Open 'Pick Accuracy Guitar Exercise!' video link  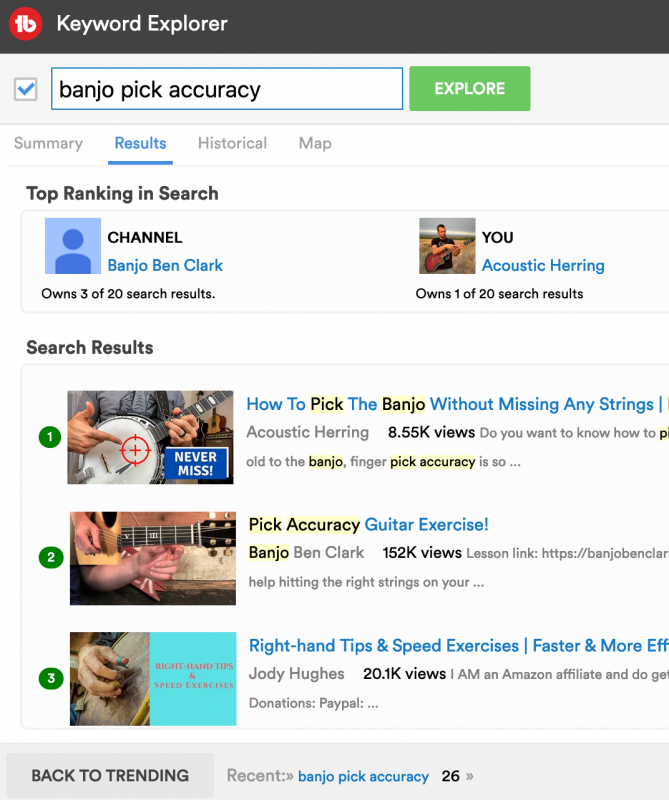pos(368,524)
